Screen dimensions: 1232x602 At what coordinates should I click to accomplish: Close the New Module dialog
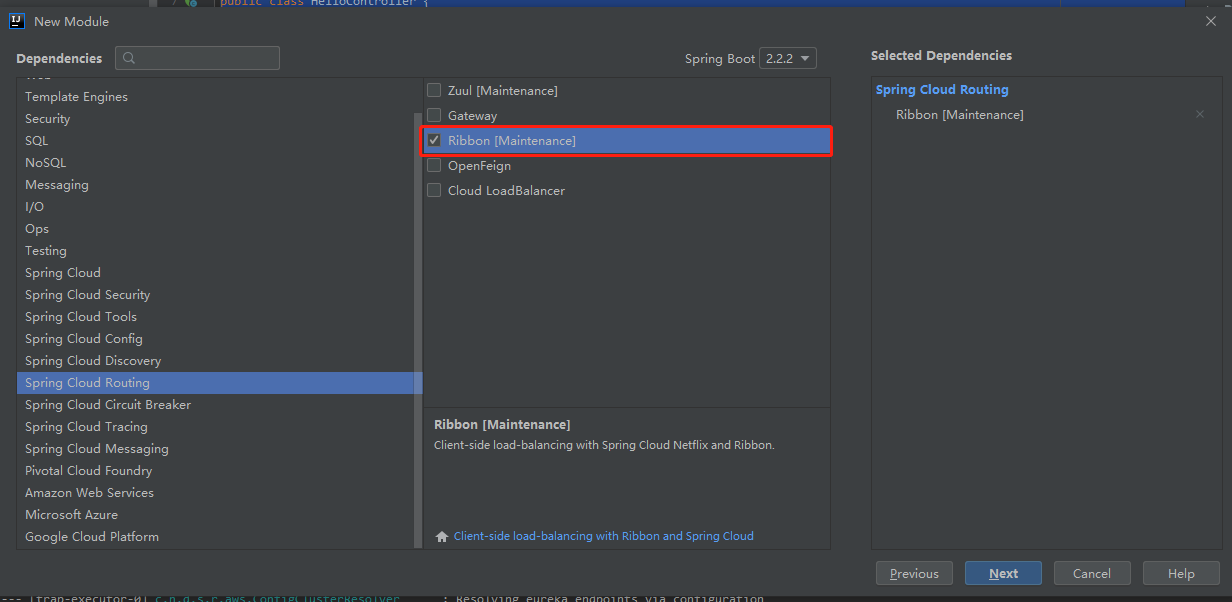1211,21
